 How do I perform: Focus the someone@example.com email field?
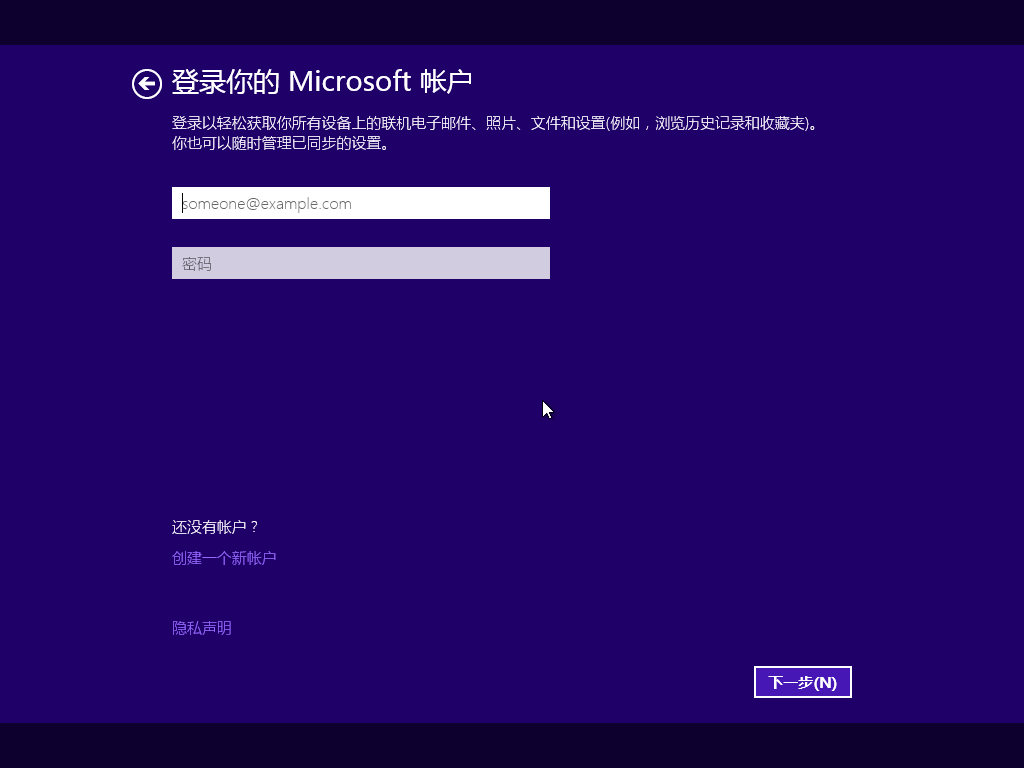360,203
